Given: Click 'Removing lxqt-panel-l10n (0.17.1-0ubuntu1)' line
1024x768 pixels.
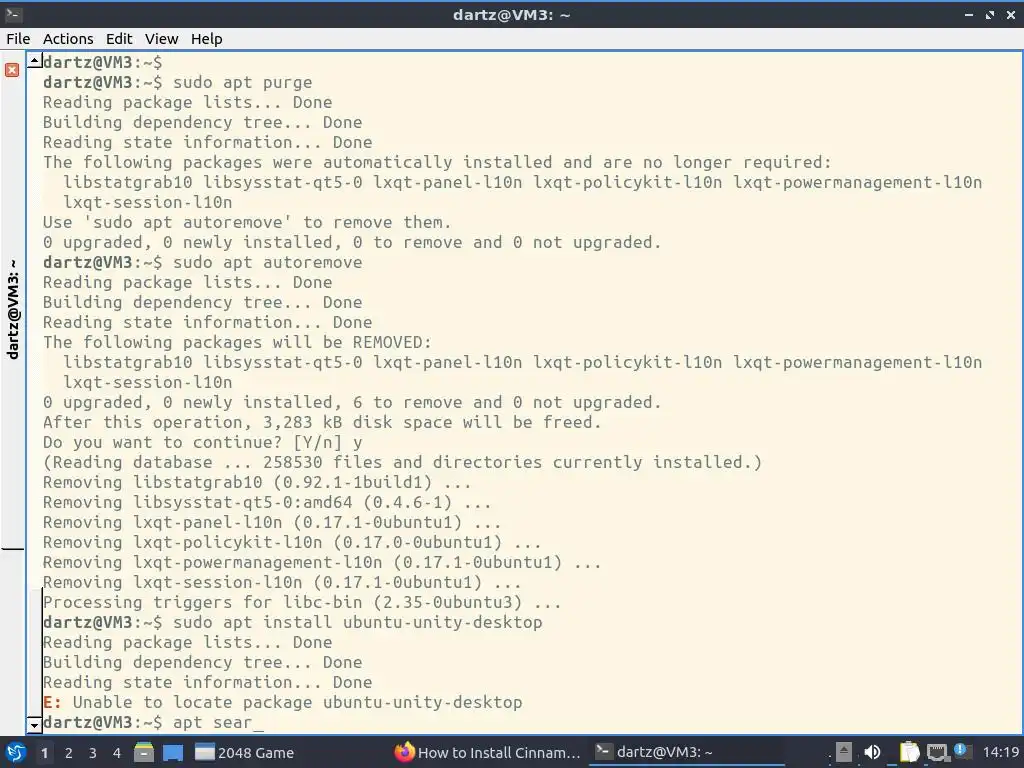Looking at the screenshot, I should click(x=272, y=522).
